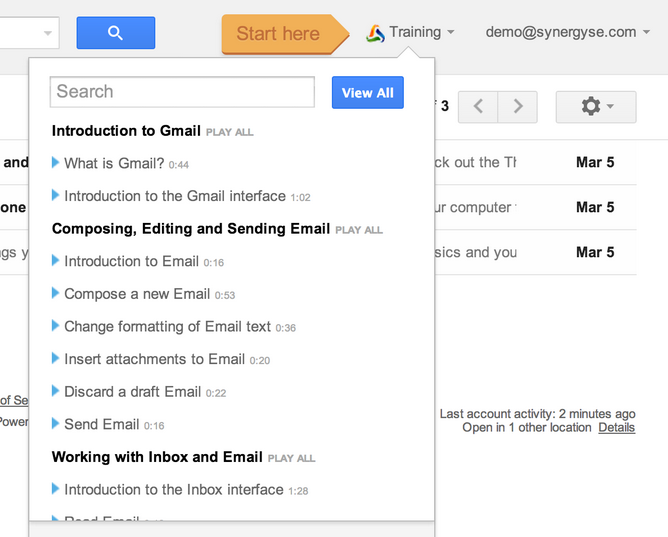Play all Working with Inbox and Email videos
The width and height of the screenshot is (668, 537).
coord(291,459)
